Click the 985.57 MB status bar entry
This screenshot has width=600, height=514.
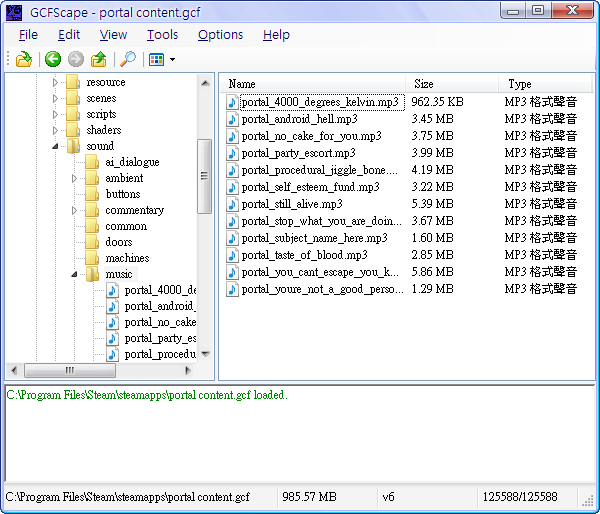pyautogui.click(x=309, y=497)
